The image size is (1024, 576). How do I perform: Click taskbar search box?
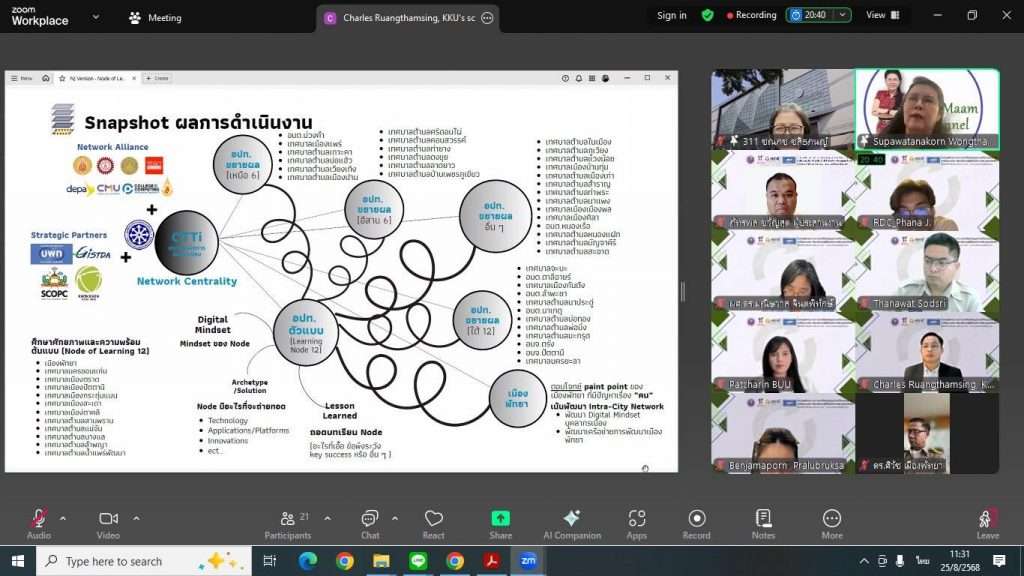click(144, 561)
